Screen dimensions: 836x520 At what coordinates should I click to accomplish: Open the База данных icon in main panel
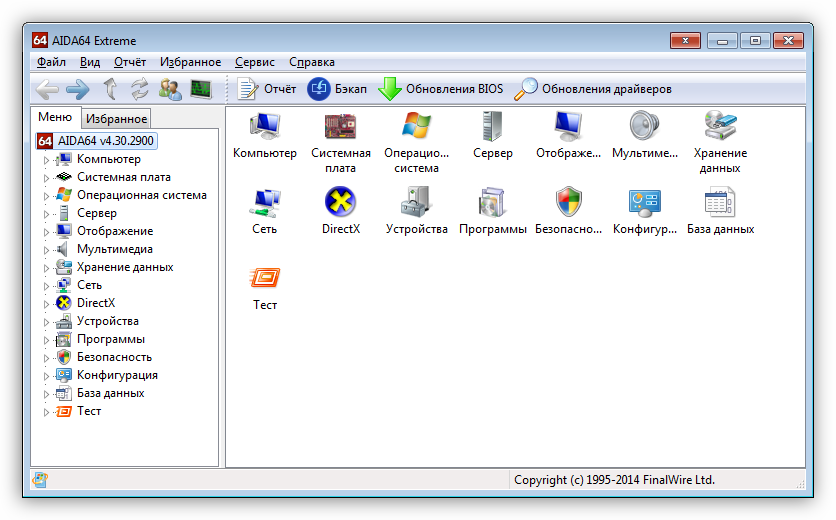click(720, 203)
